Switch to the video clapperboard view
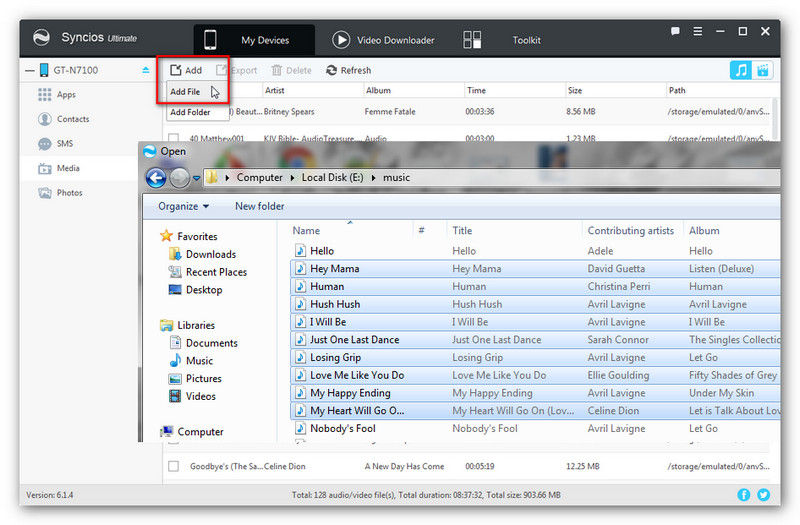The width and height of the screenshot is (800, 525). pyautogui.click(x=763, y=70)
